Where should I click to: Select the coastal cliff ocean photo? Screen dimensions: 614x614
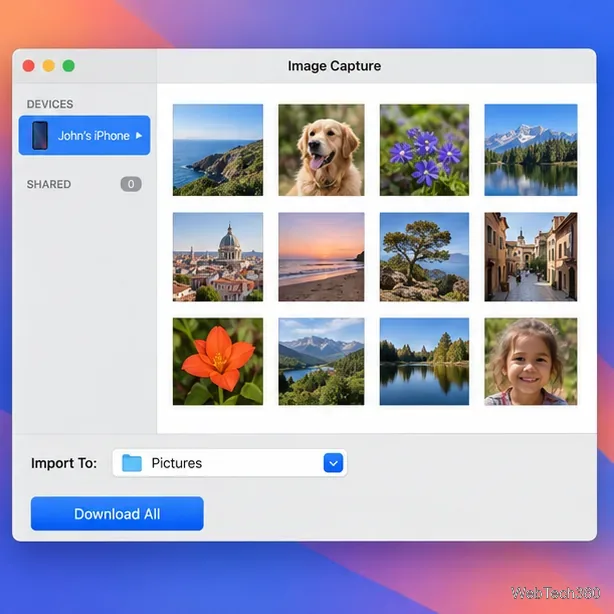point(218,150)
